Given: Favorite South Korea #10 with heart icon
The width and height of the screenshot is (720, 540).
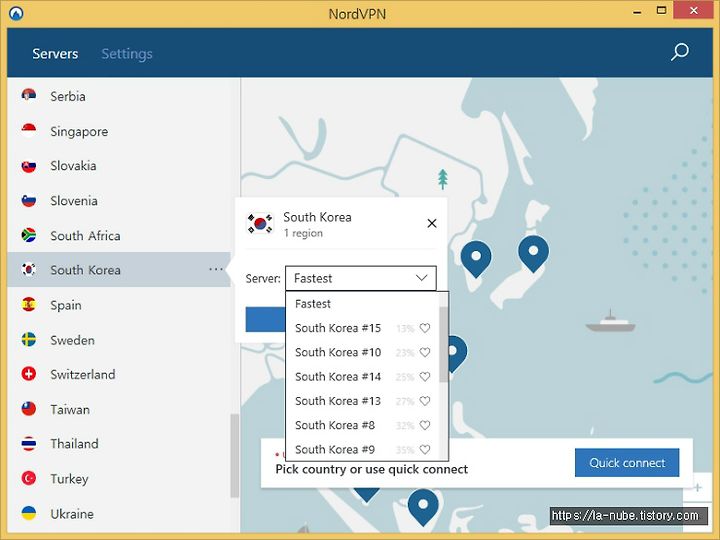Looking at the screenshot, I should [x=425, y=352].
